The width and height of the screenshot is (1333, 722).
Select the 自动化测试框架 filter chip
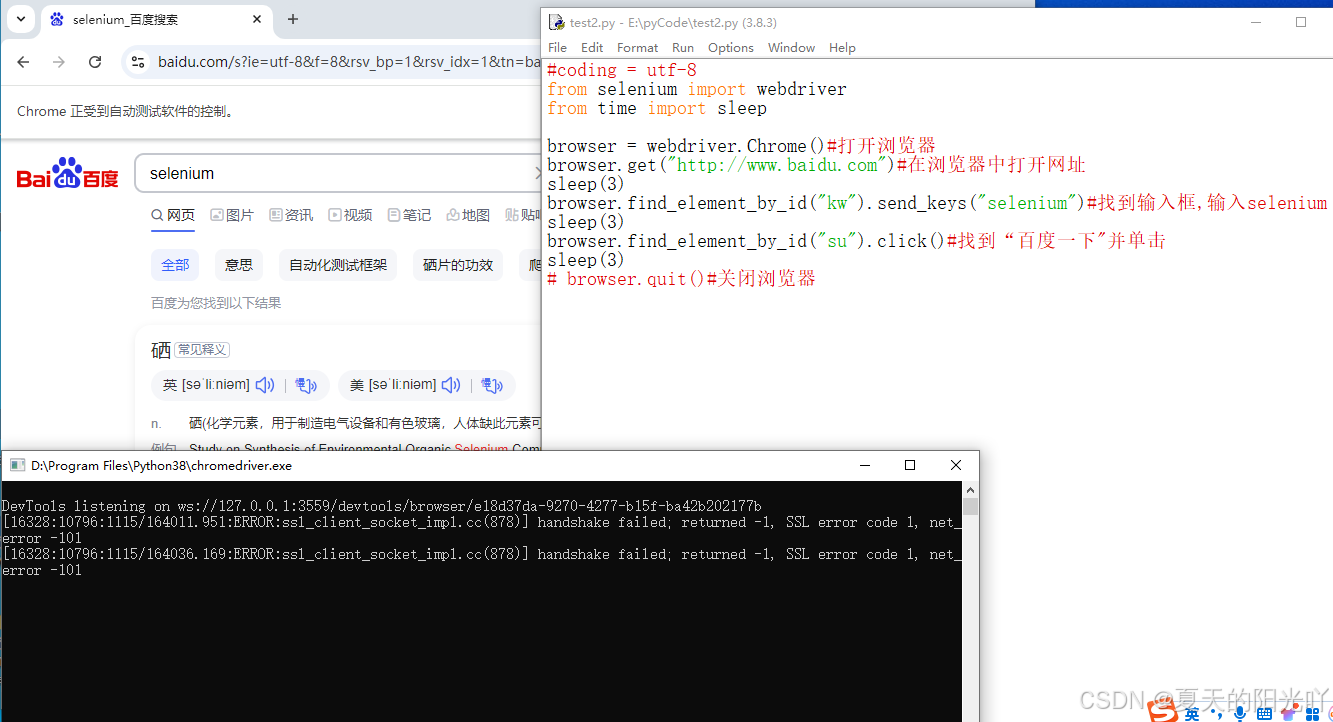pyautogui.click(x=338, y=265)
